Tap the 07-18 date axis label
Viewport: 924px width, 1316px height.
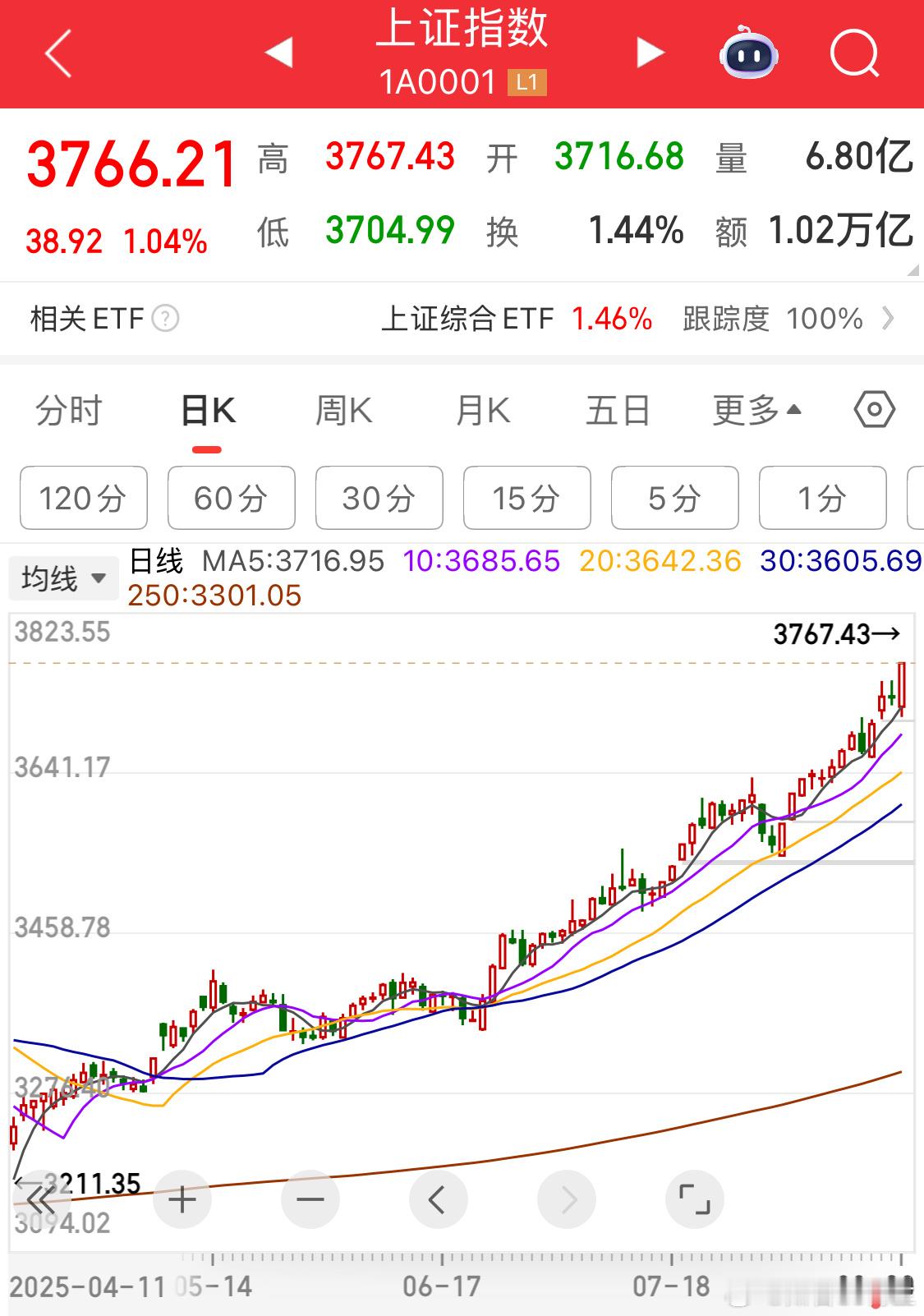click(671, 1286)
